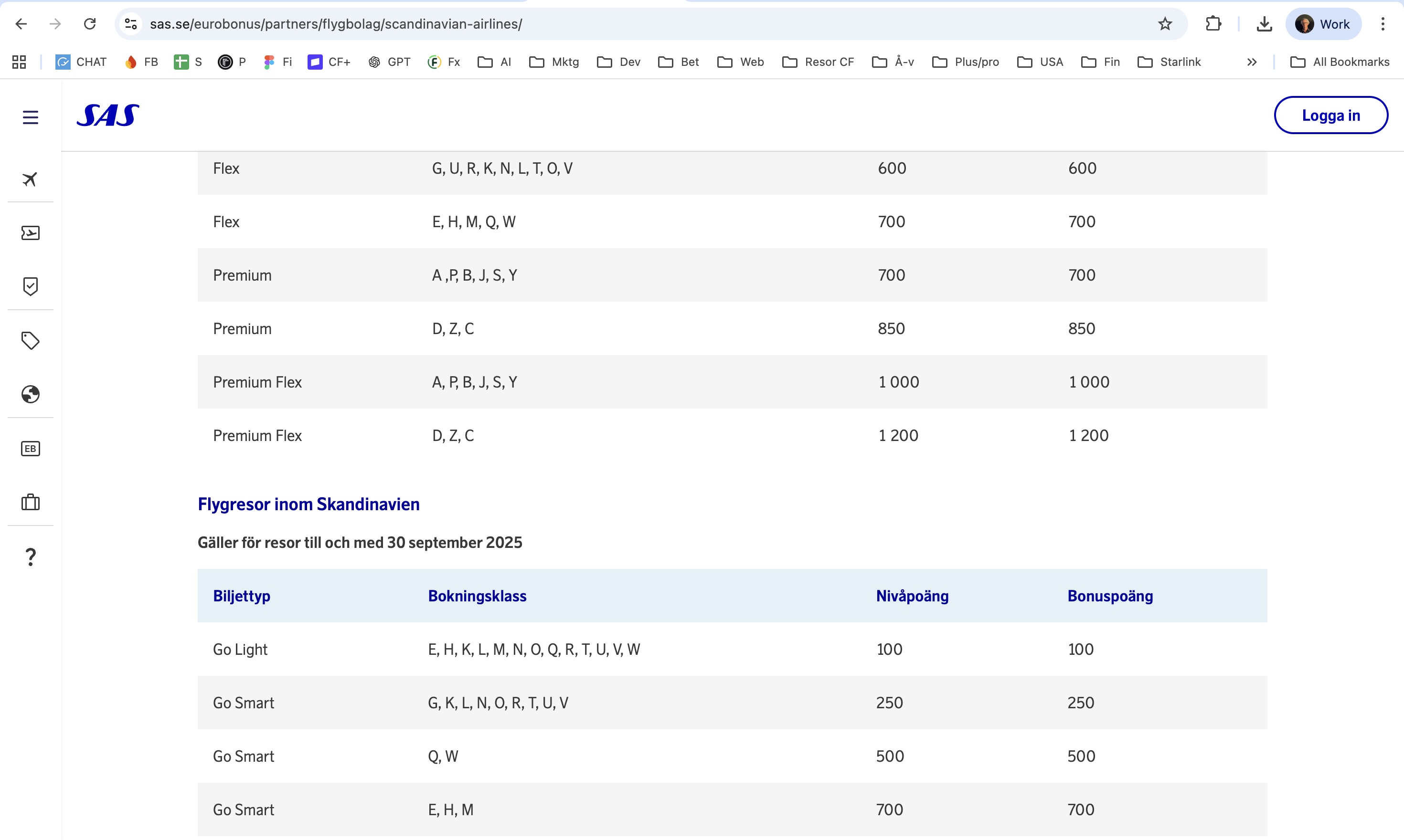Open the hamburger menu in SAS sidebar

pos(31,117)
